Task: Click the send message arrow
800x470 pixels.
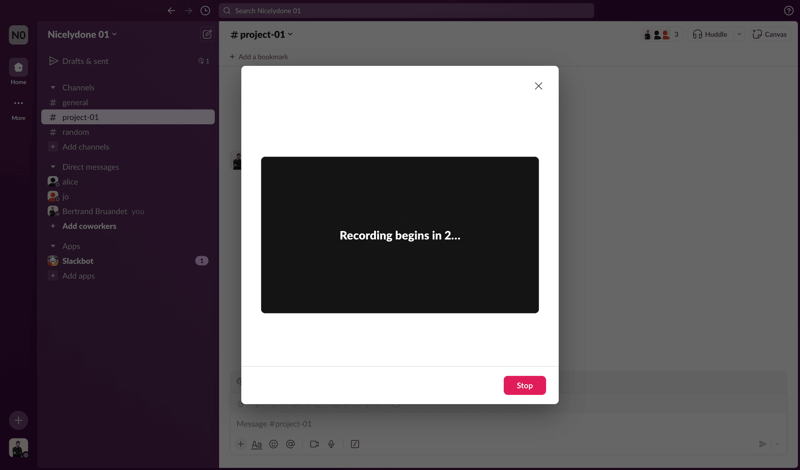Action: point(762,444)
